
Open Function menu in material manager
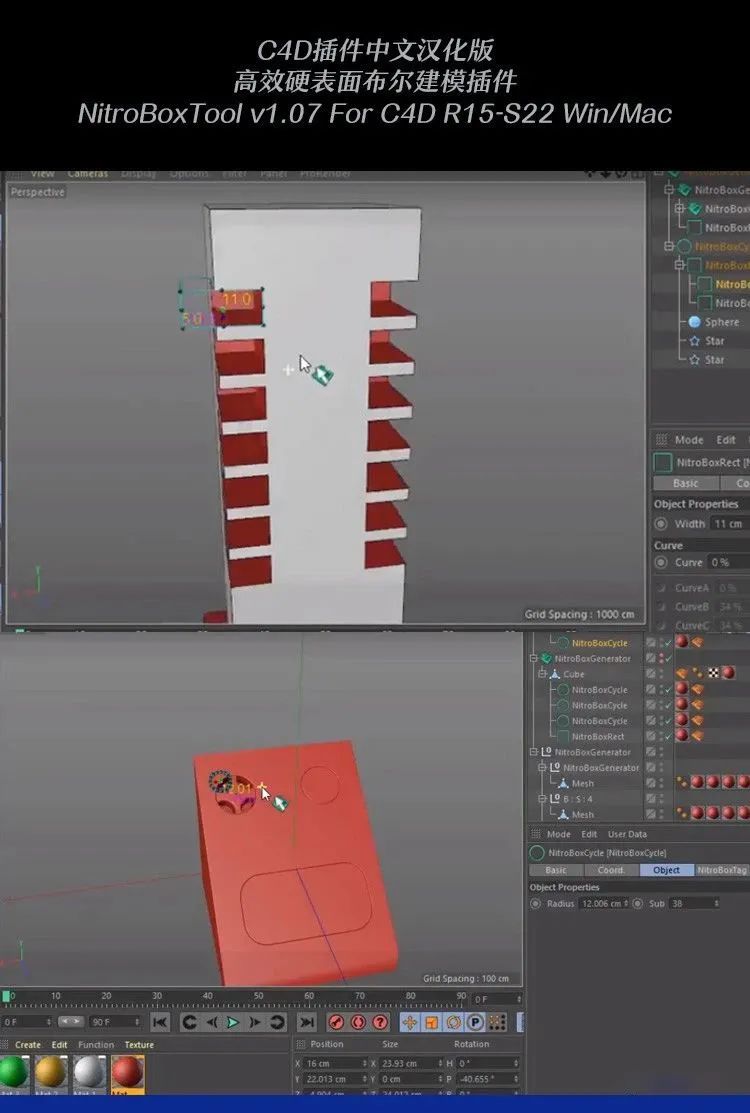tap(96, 1045)
